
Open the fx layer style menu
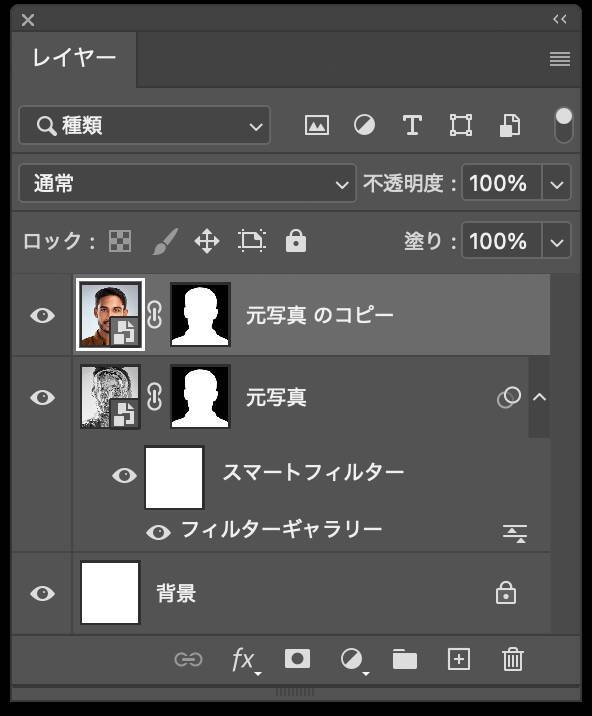246,660
